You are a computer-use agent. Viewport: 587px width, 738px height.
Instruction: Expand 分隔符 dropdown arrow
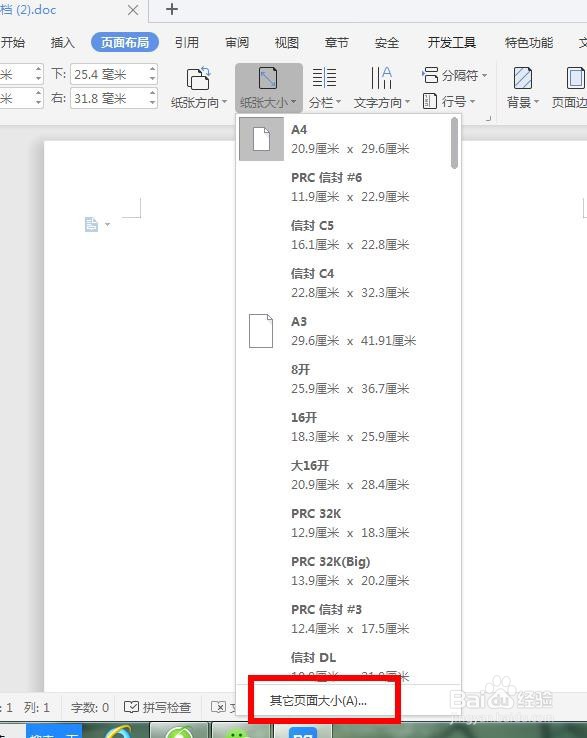484,75
